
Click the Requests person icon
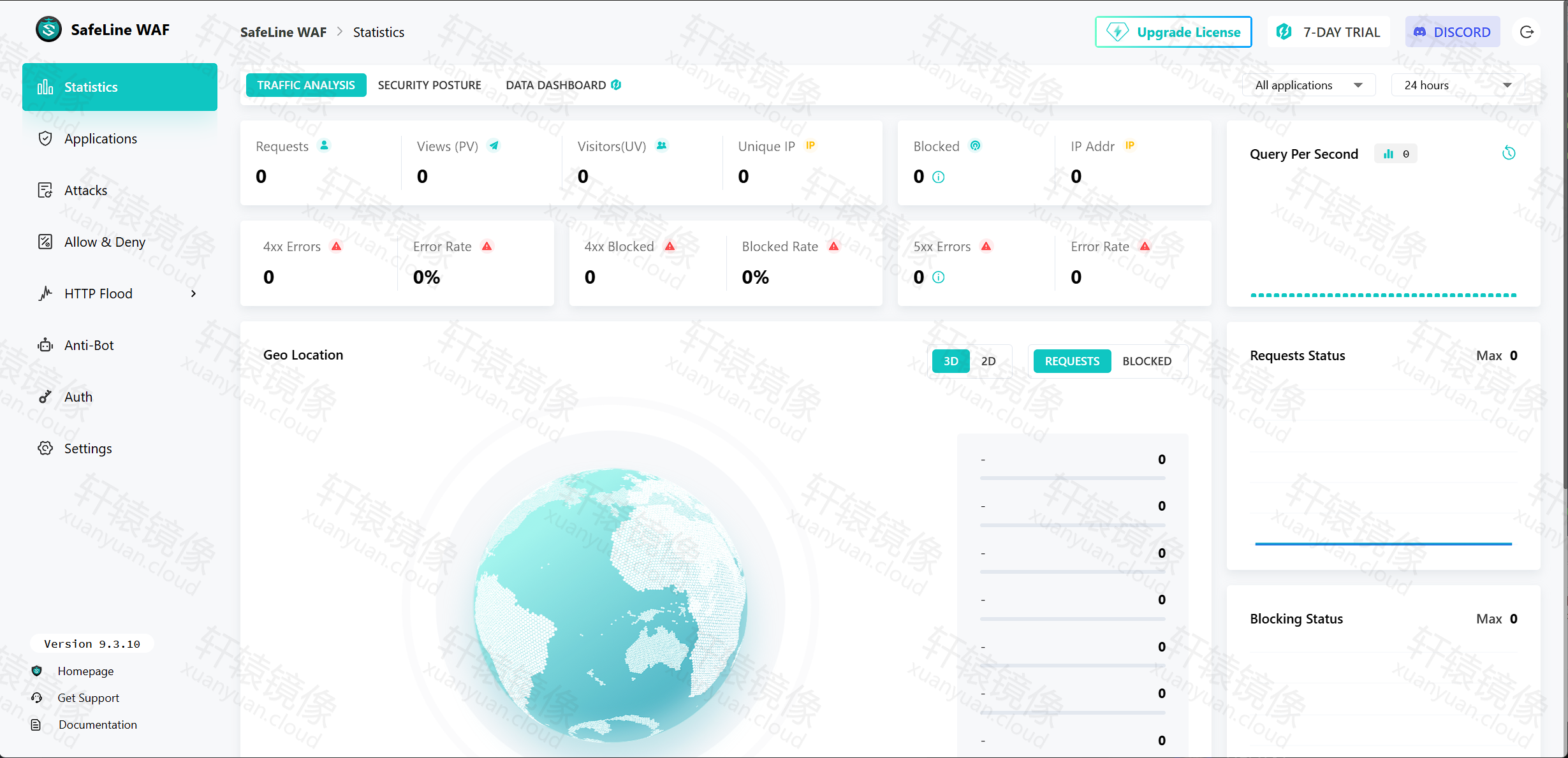click(x=324, y=145)
